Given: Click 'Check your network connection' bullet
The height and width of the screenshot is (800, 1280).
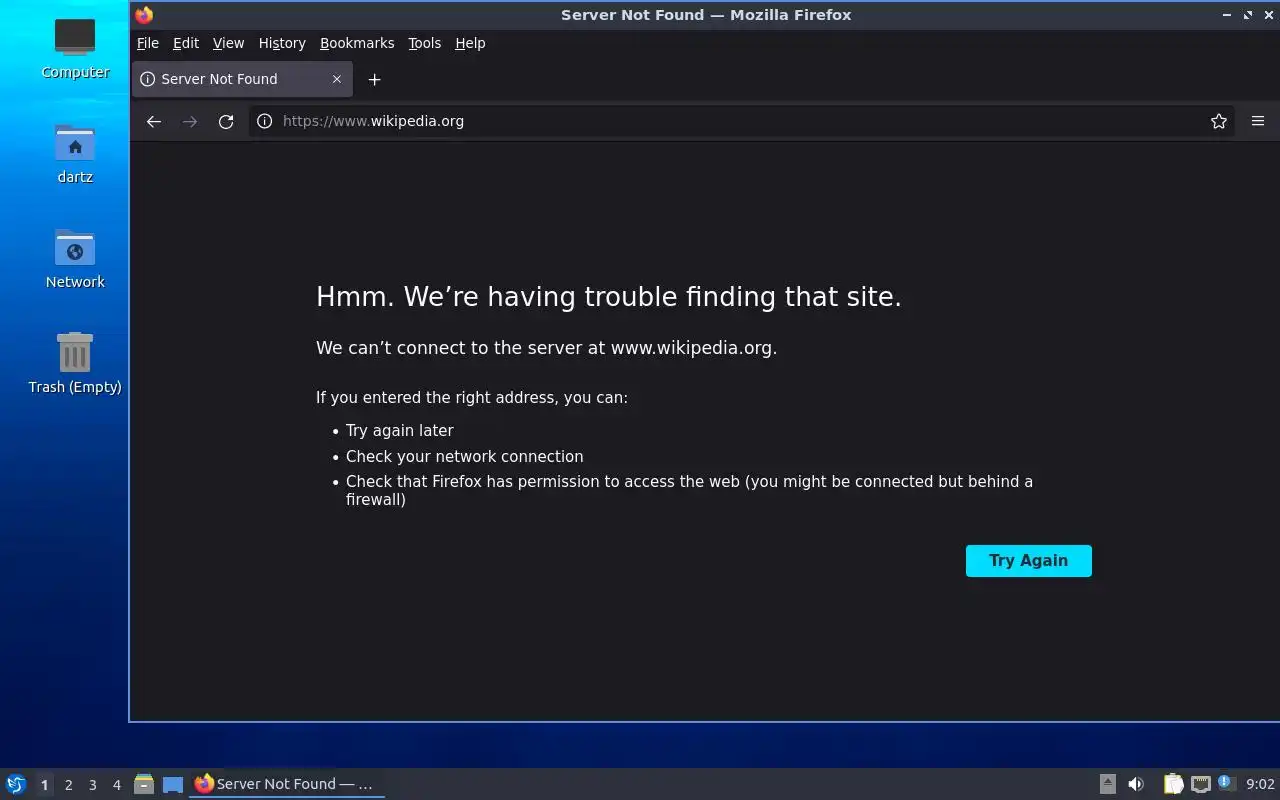Looking at the screenshot, I should 464,457.
